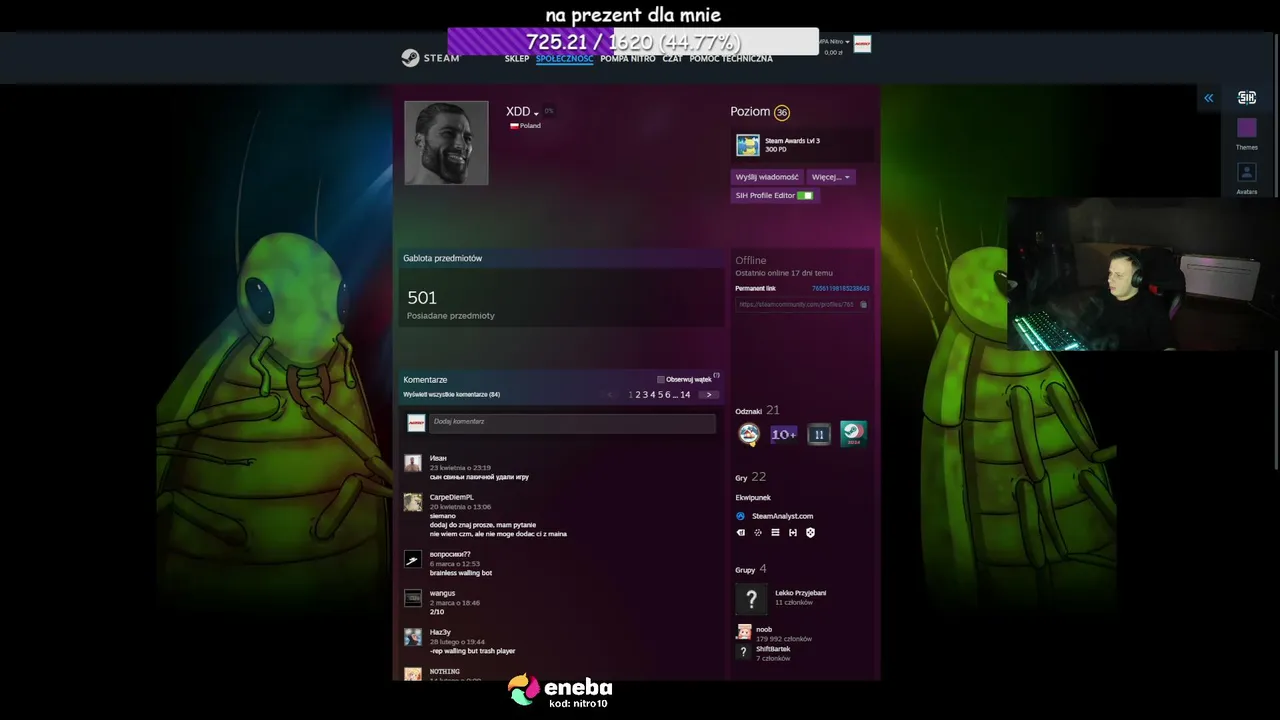Click the SIH logo in the side panel
The image size is (1280, 720).
1247,97
